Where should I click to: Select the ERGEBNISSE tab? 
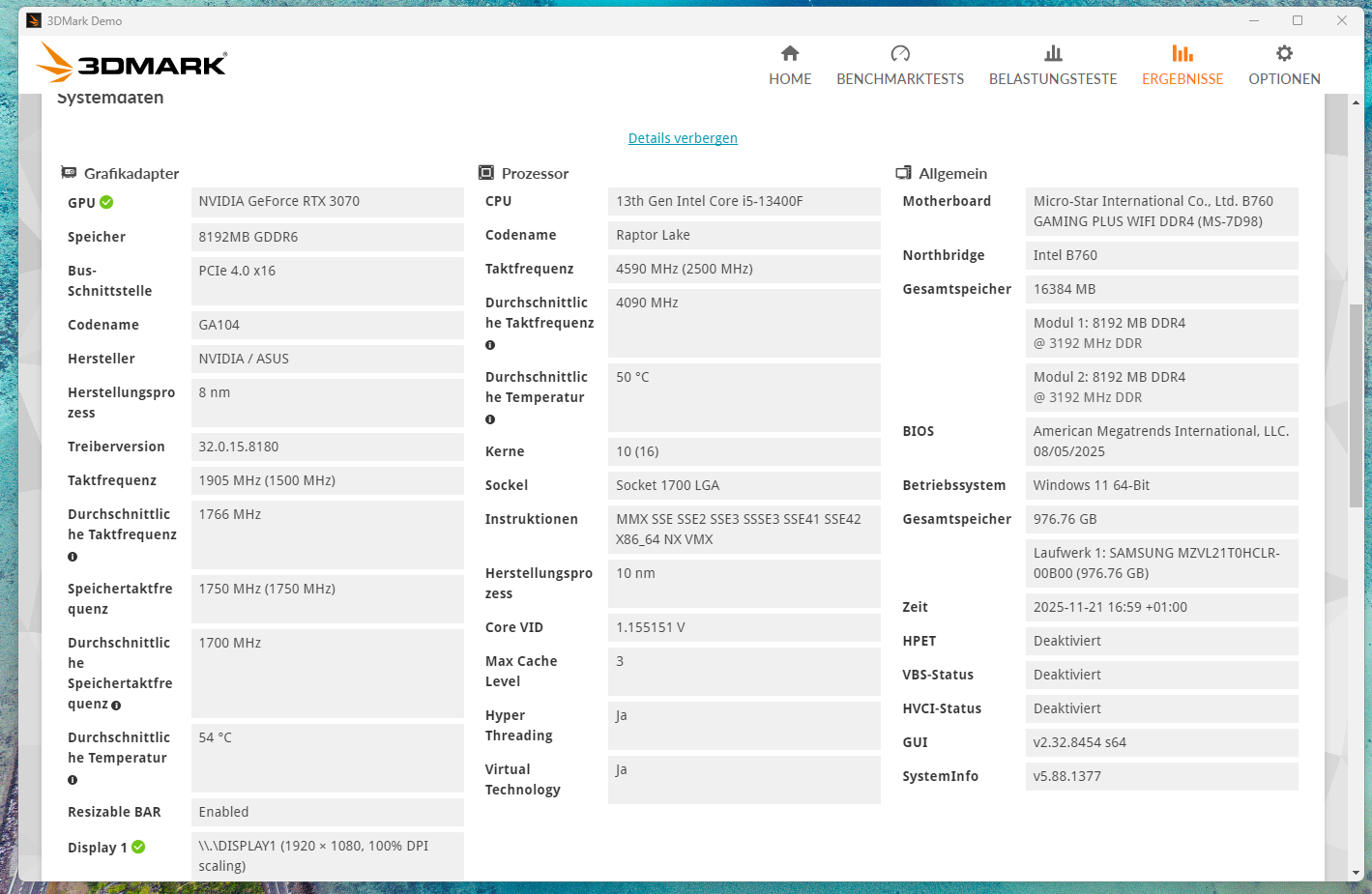1182,65
